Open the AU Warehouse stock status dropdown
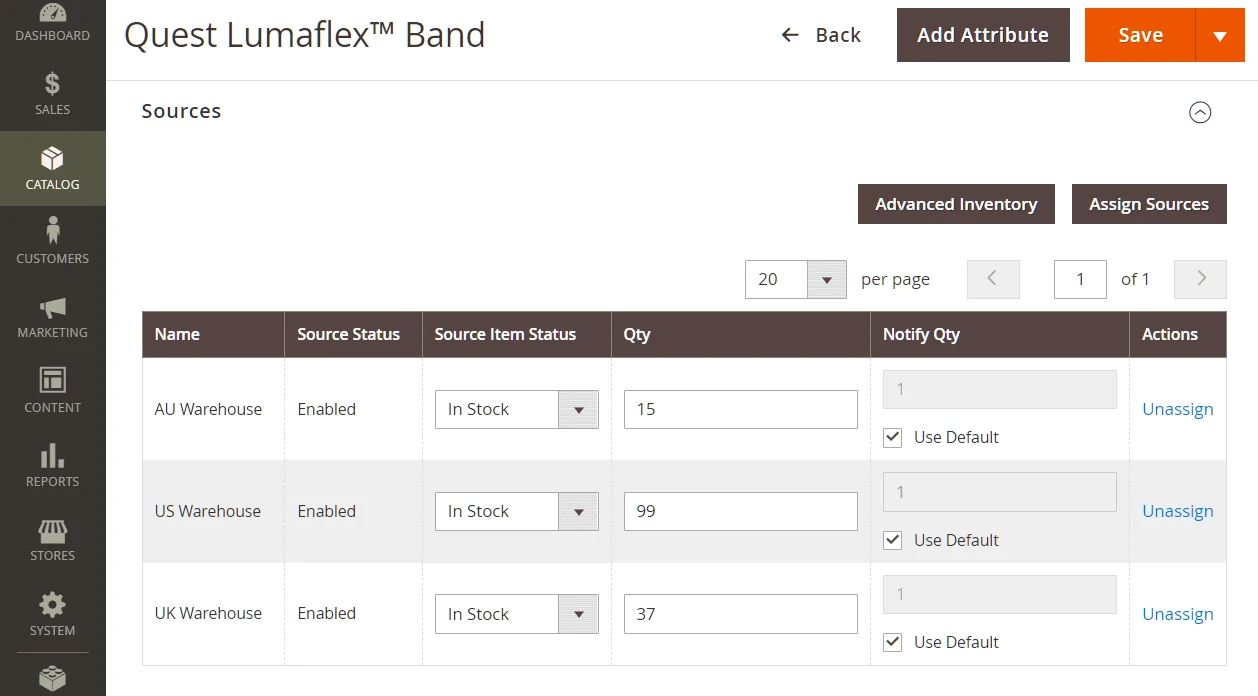 coord(516,409)
